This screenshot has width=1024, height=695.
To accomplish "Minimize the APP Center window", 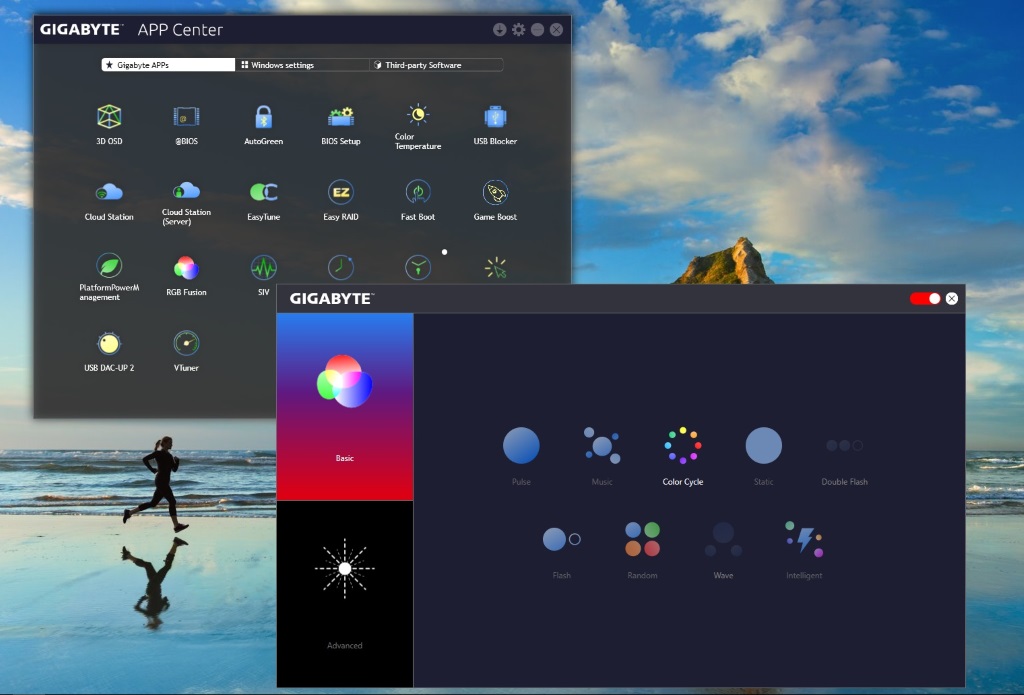I will tap(537, 29).
